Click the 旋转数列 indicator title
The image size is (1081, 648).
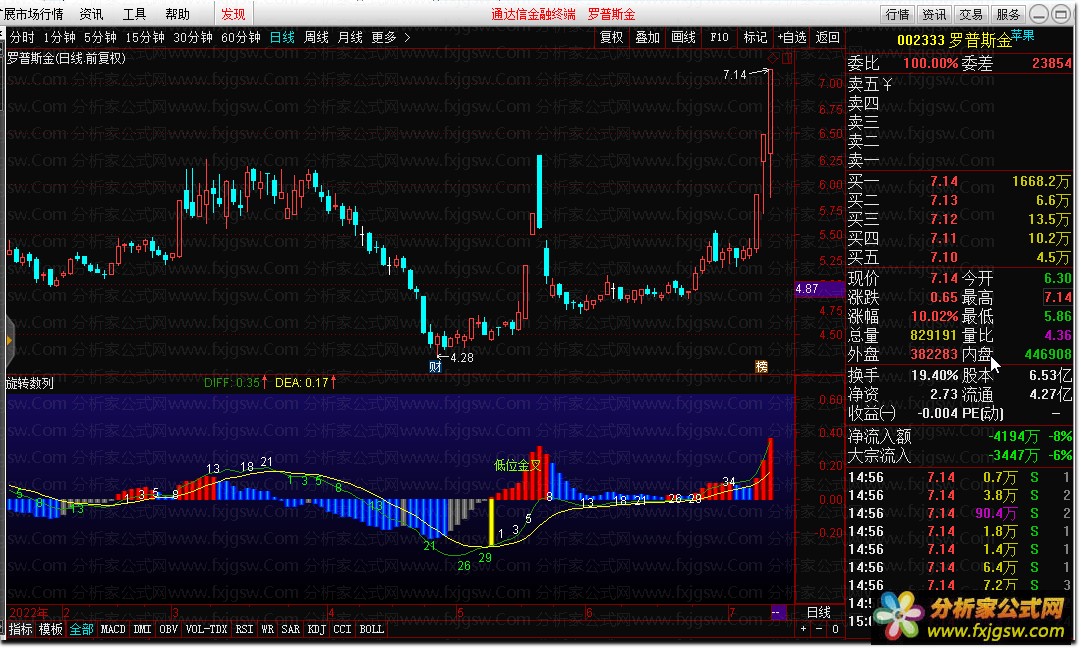[x=30, y=383]
